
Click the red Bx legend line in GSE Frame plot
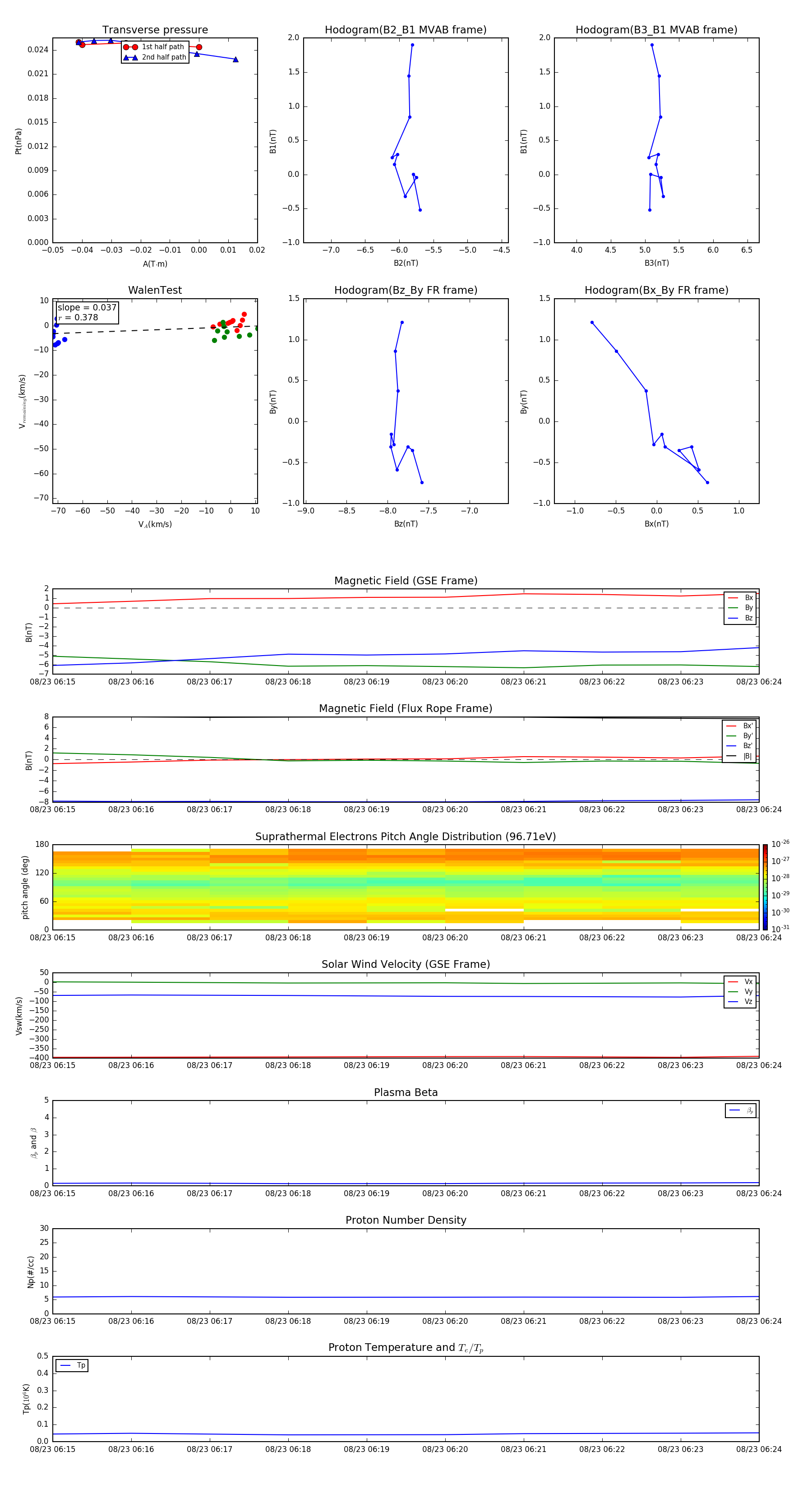(732, 598)
